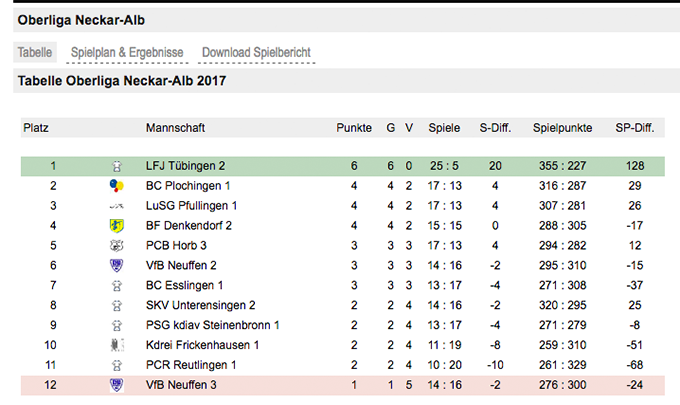This screenshot has width=680, height=405.
Task: Click the PCR Reutlingen 1 placeholder logo
Action: pos(117,366)
